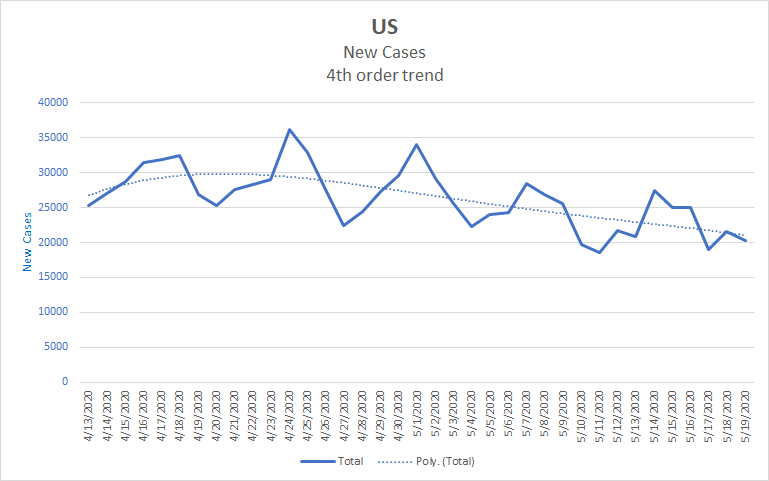Select the solid blue legend line swatch
The width and height of the screenshot is (769, 481).
coord(318,461)
